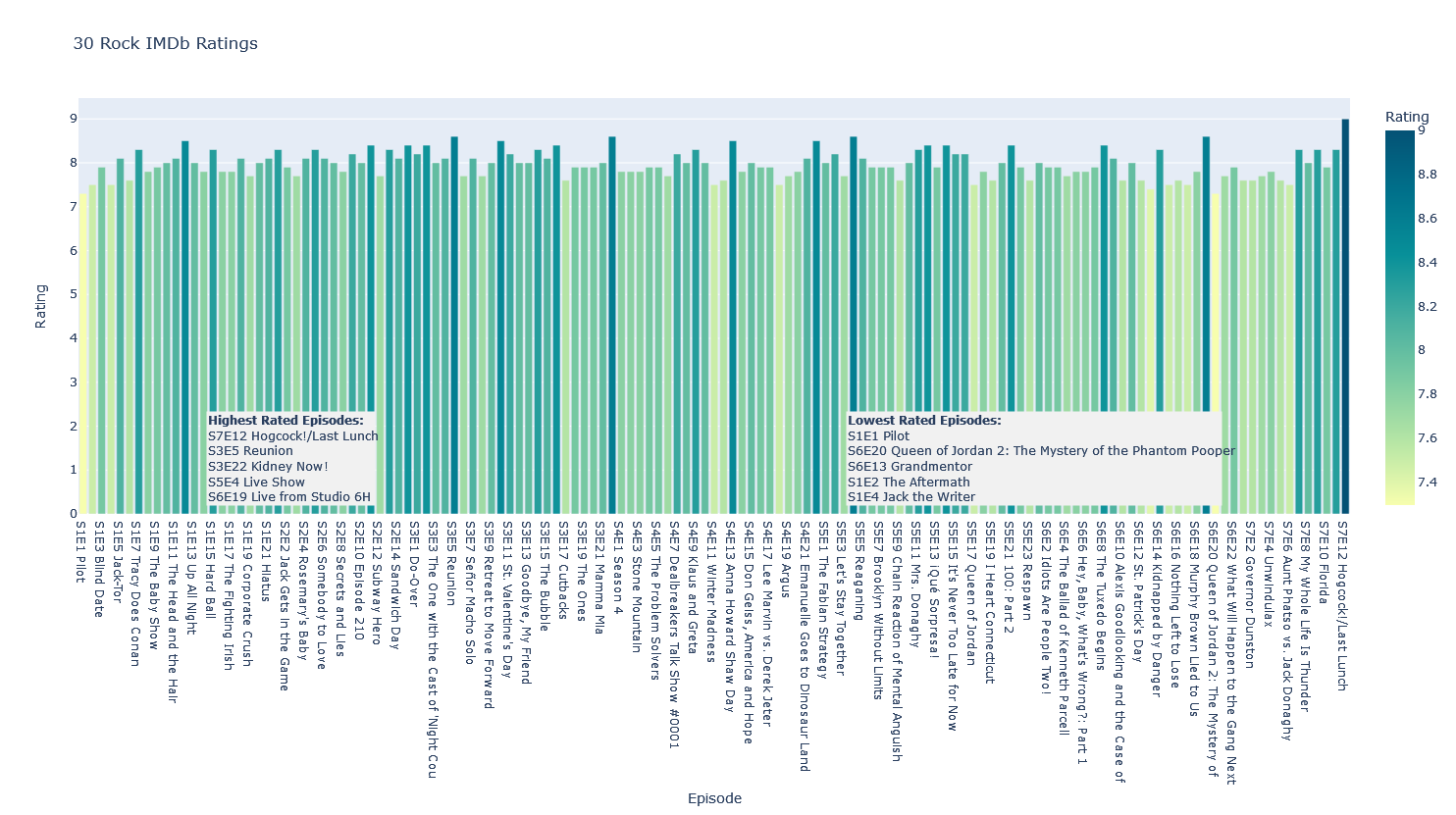Image resolution: width=1456 pixels, height=815 pixels.
Task: Click x-axis label 'S1E15 Hard Ball'
Action: 210,570
